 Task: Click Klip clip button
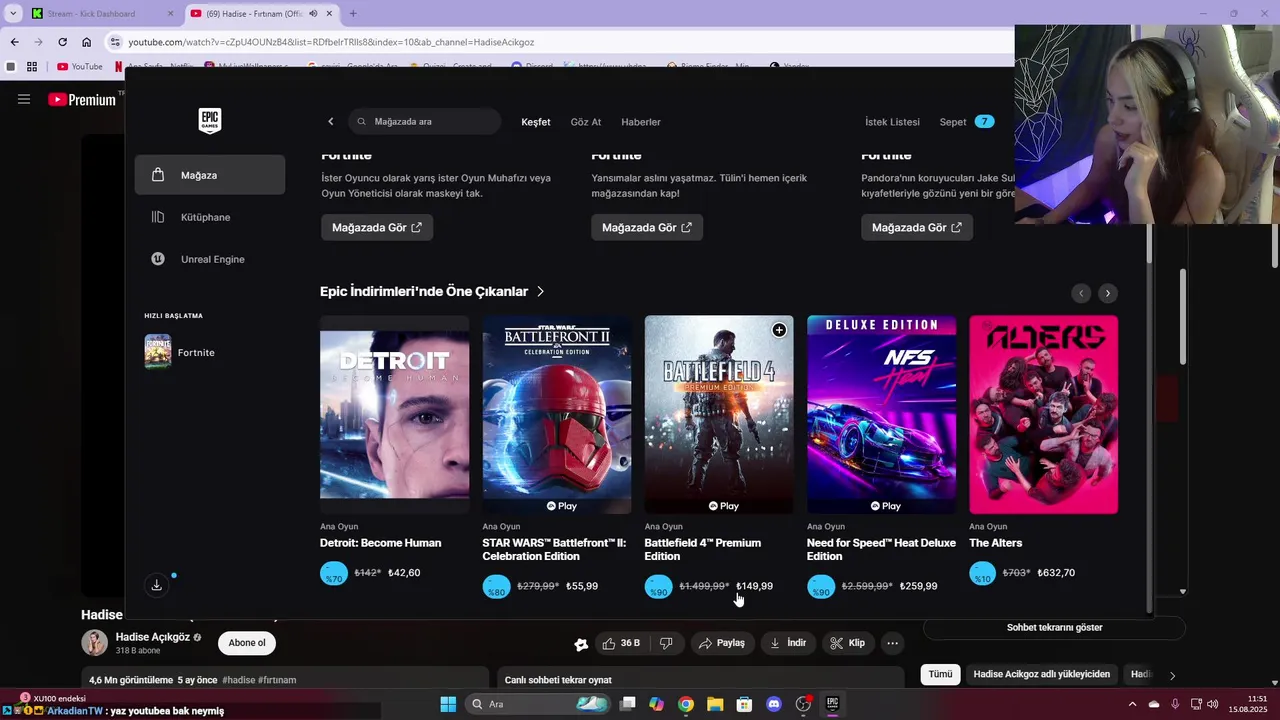pyautogui.click(x=848, y=643)
